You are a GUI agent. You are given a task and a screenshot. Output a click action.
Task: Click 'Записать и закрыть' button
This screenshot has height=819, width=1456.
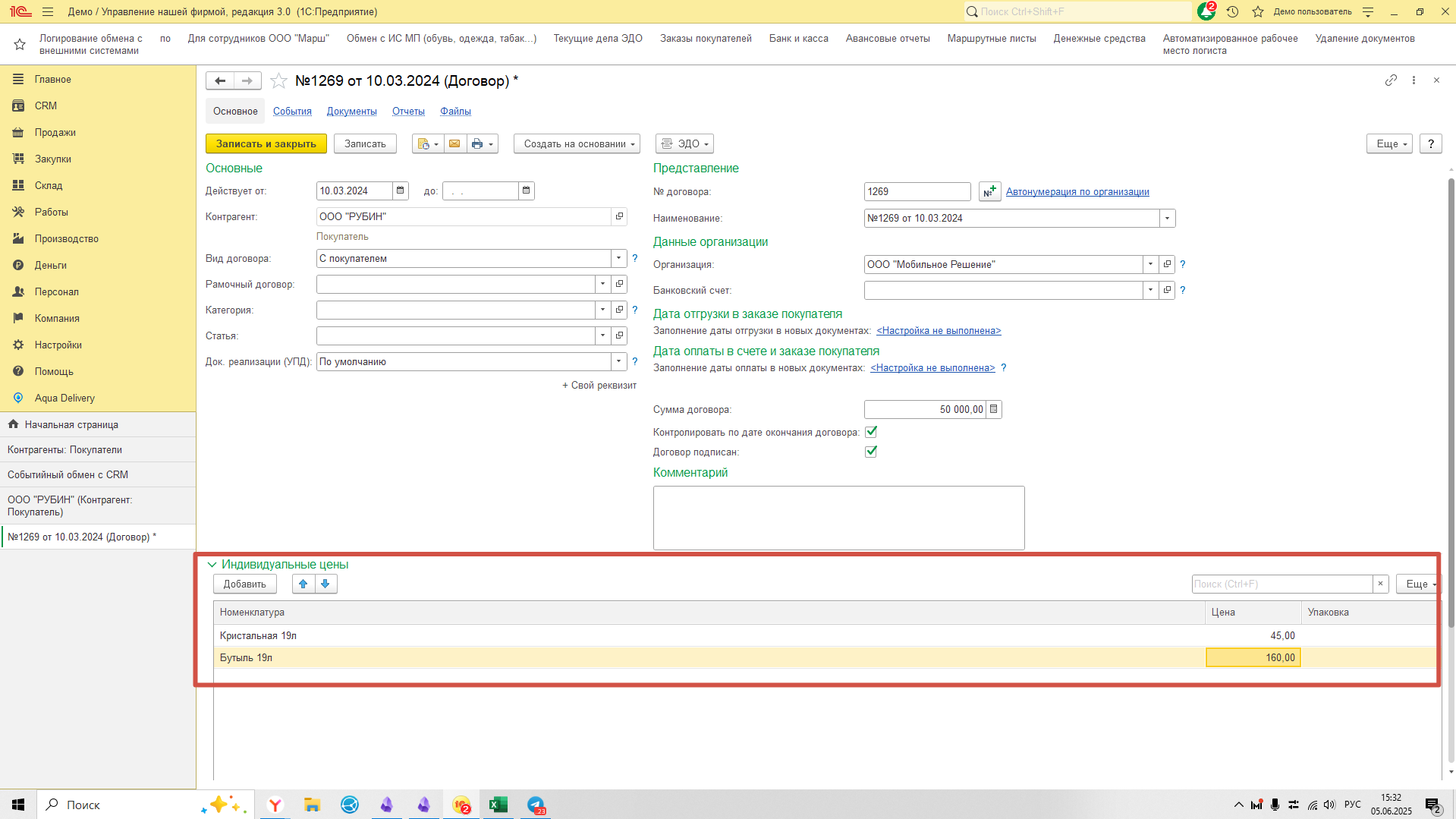coord(266,143)
